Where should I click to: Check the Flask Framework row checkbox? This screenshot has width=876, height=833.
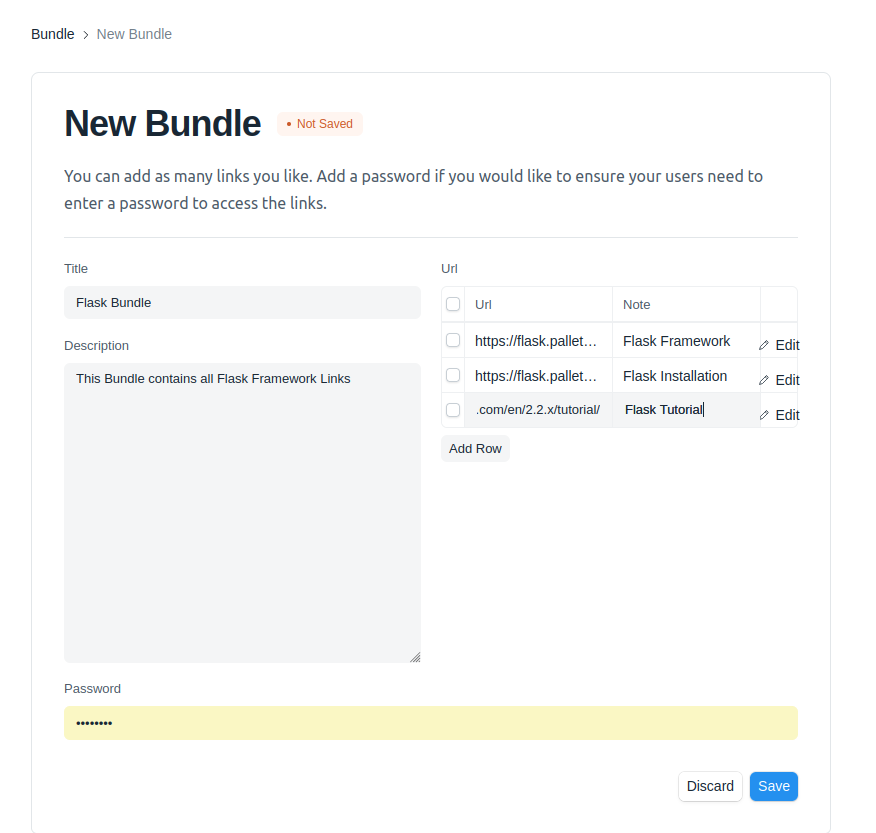[x=453, y=340]
